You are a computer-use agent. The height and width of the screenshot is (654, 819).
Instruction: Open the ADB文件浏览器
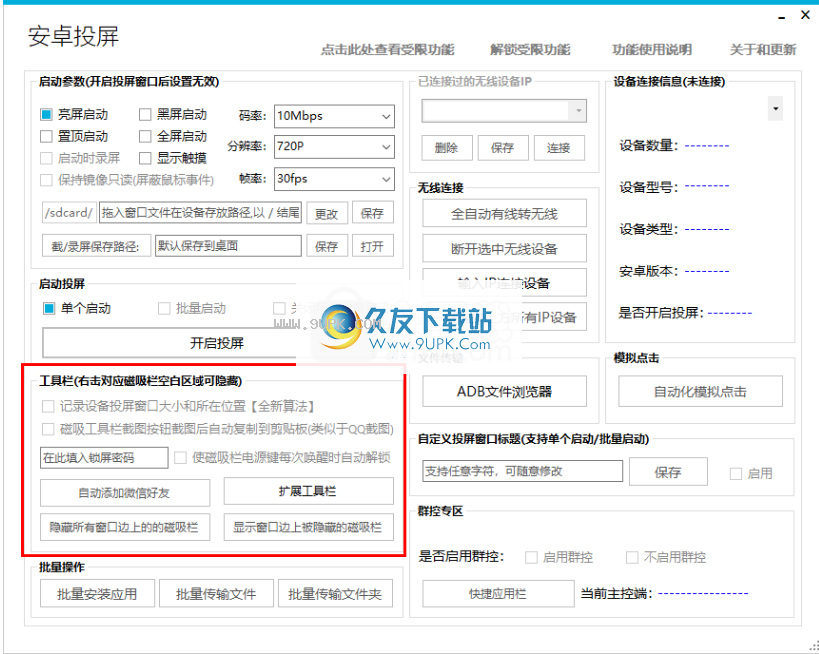coord(504,391)
